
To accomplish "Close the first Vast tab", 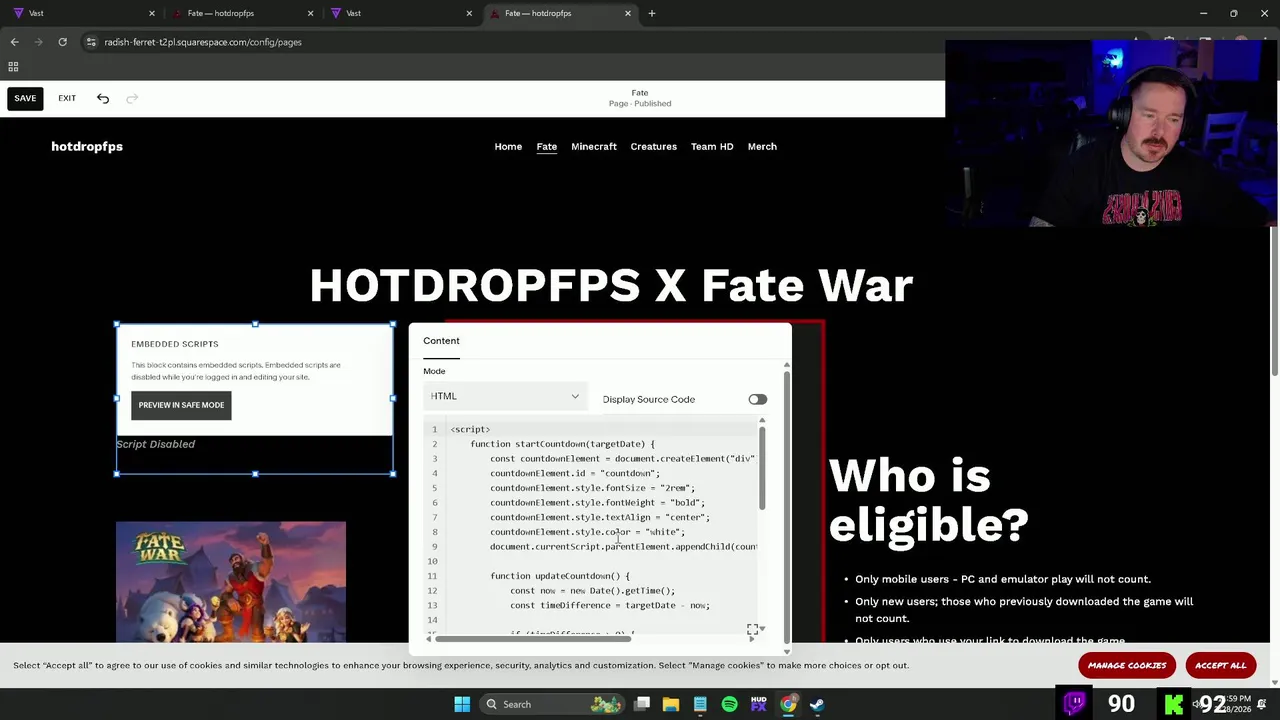I will point(152,13).
